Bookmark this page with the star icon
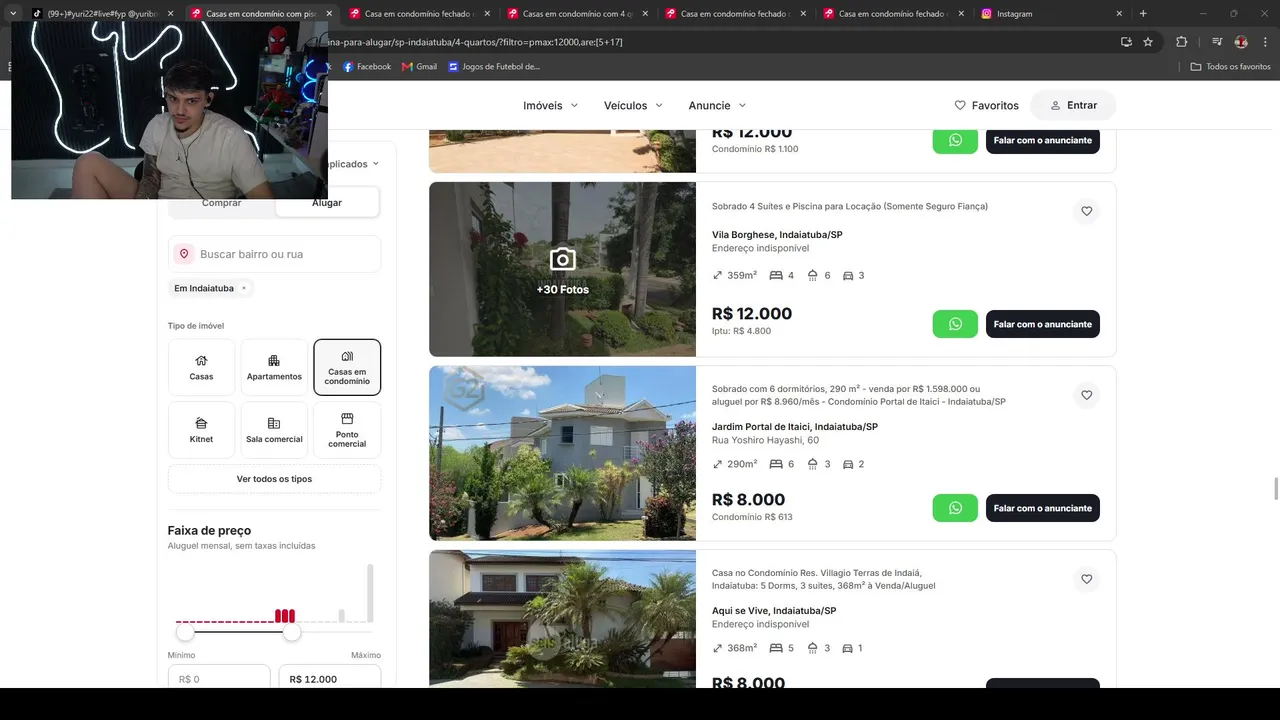The height and width of the screenshot is (720, 1280). point(1148,42)
